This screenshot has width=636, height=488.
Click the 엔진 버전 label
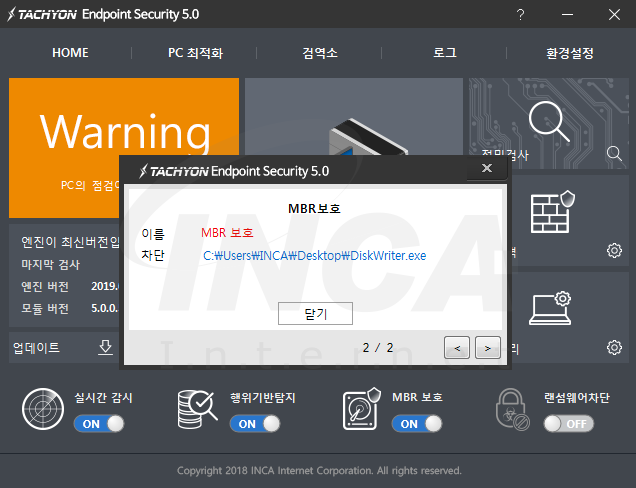click(x=45, y=286)
